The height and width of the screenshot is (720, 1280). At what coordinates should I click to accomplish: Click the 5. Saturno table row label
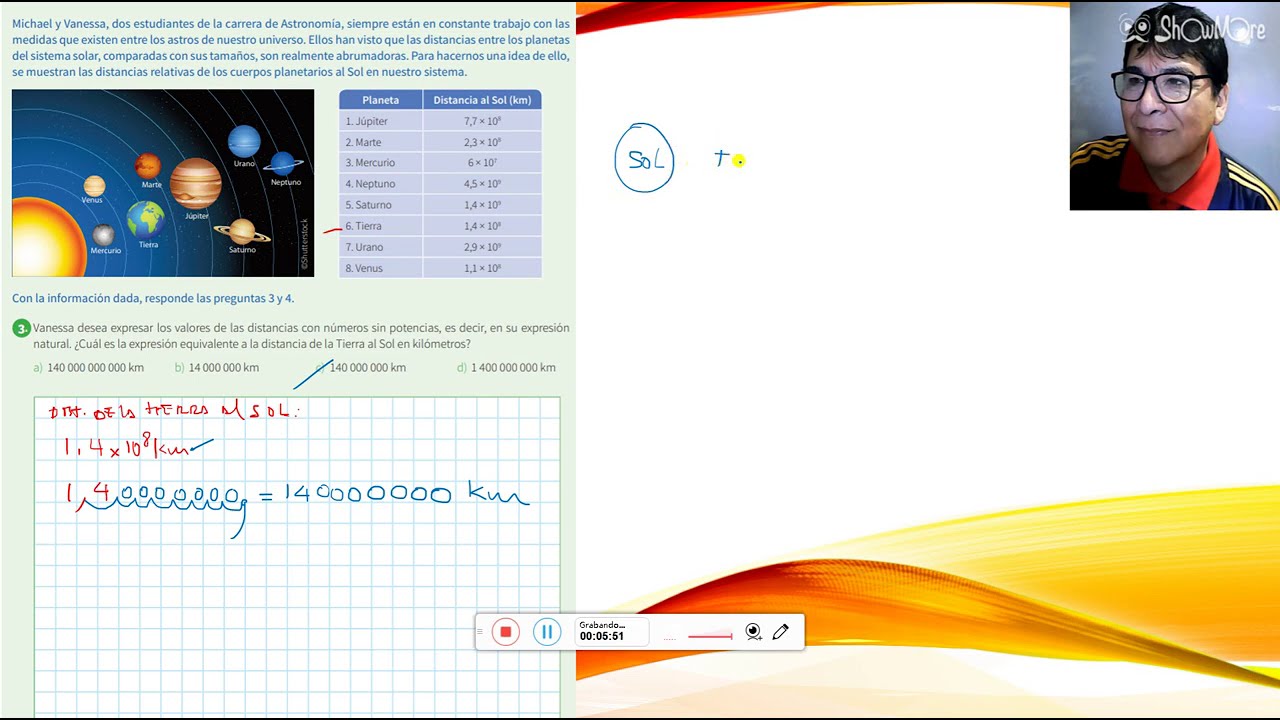tap(368, 205)
